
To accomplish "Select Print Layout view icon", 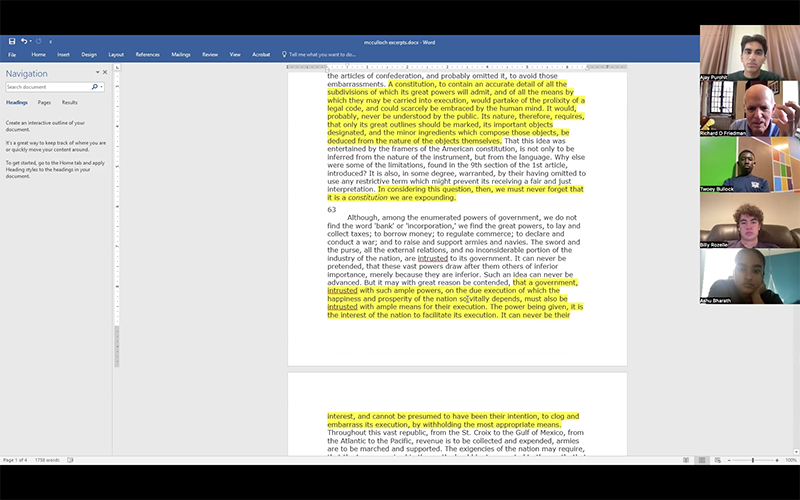I will [x=703, y=460].
